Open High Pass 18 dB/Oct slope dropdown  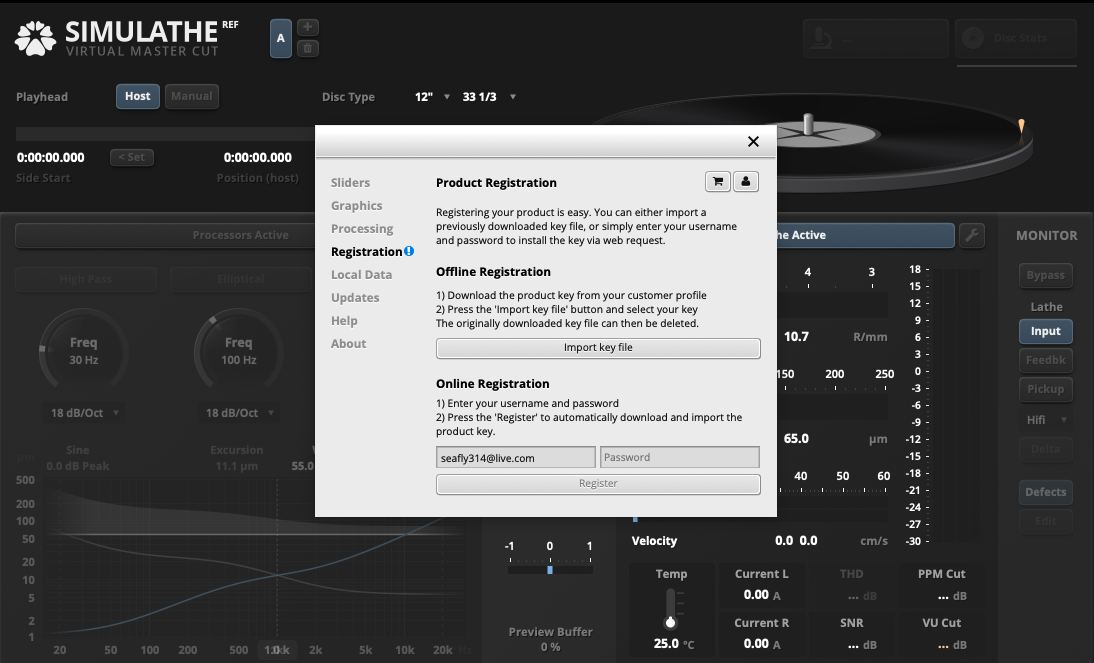click(84, 413)
